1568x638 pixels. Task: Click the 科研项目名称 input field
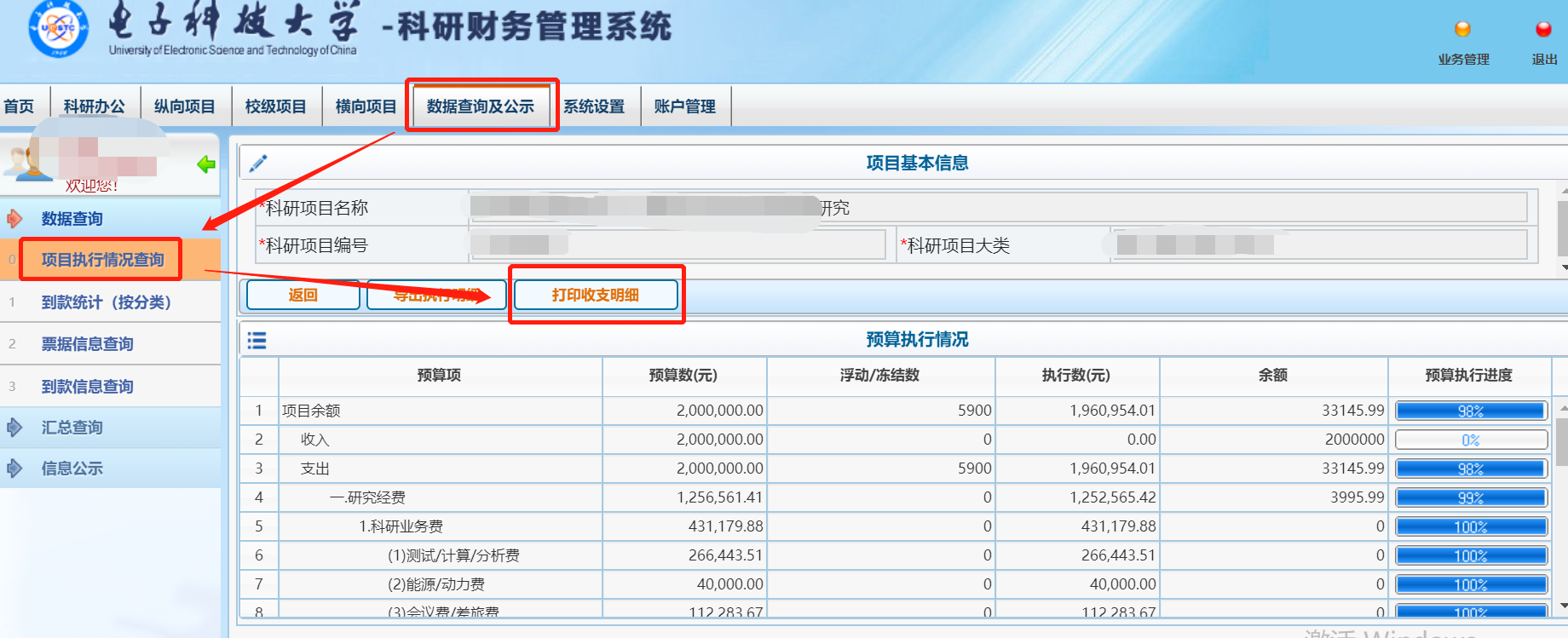pos(998,208)
